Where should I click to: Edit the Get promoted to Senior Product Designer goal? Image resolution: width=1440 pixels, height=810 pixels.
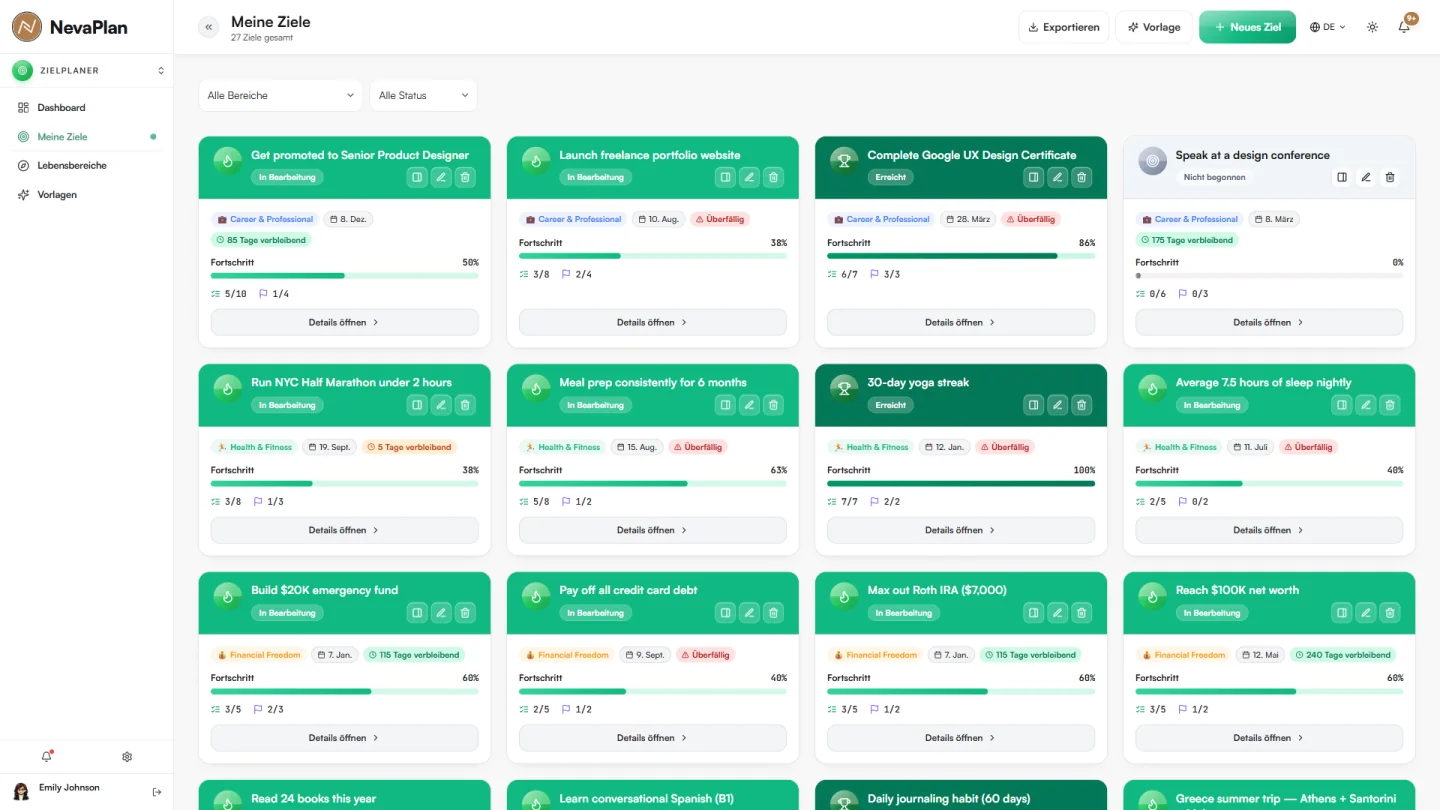tap(441, 177)
